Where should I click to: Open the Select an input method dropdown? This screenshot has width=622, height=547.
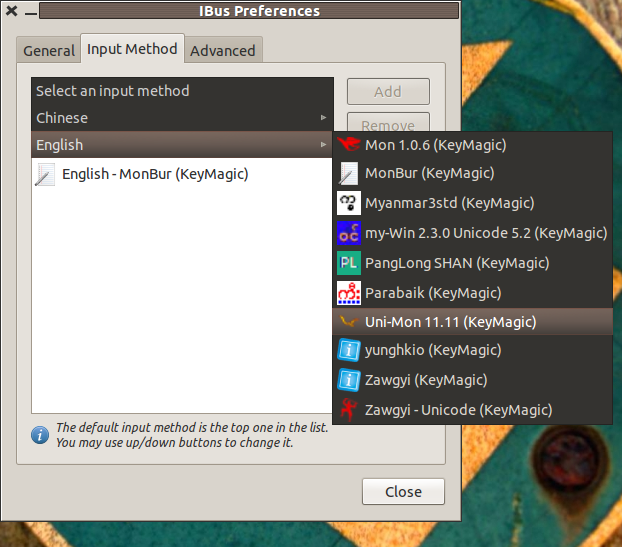click(x=181, y=91)
